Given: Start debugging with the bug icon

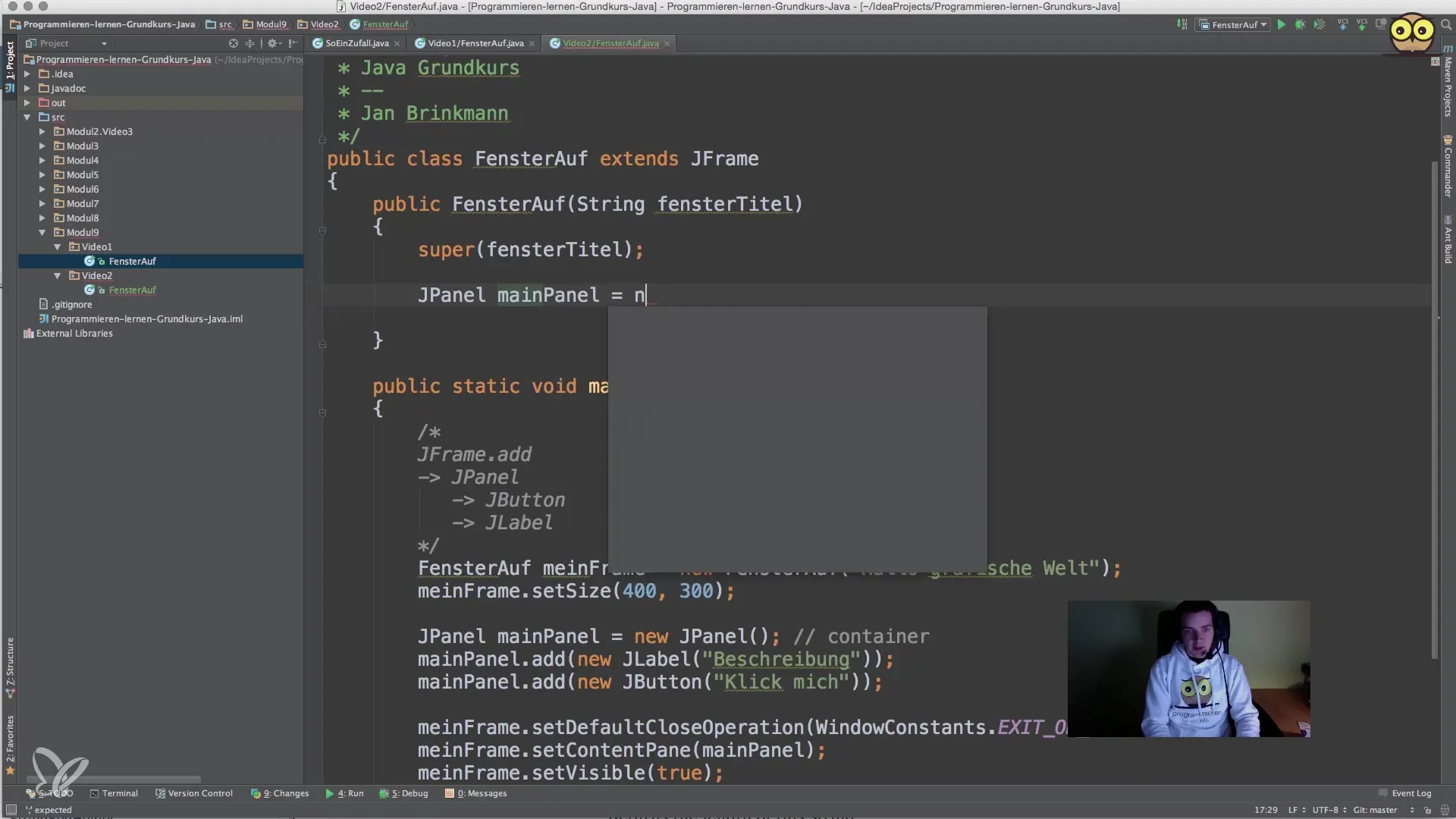Looking at the screenshot, I should [1300, 25].
